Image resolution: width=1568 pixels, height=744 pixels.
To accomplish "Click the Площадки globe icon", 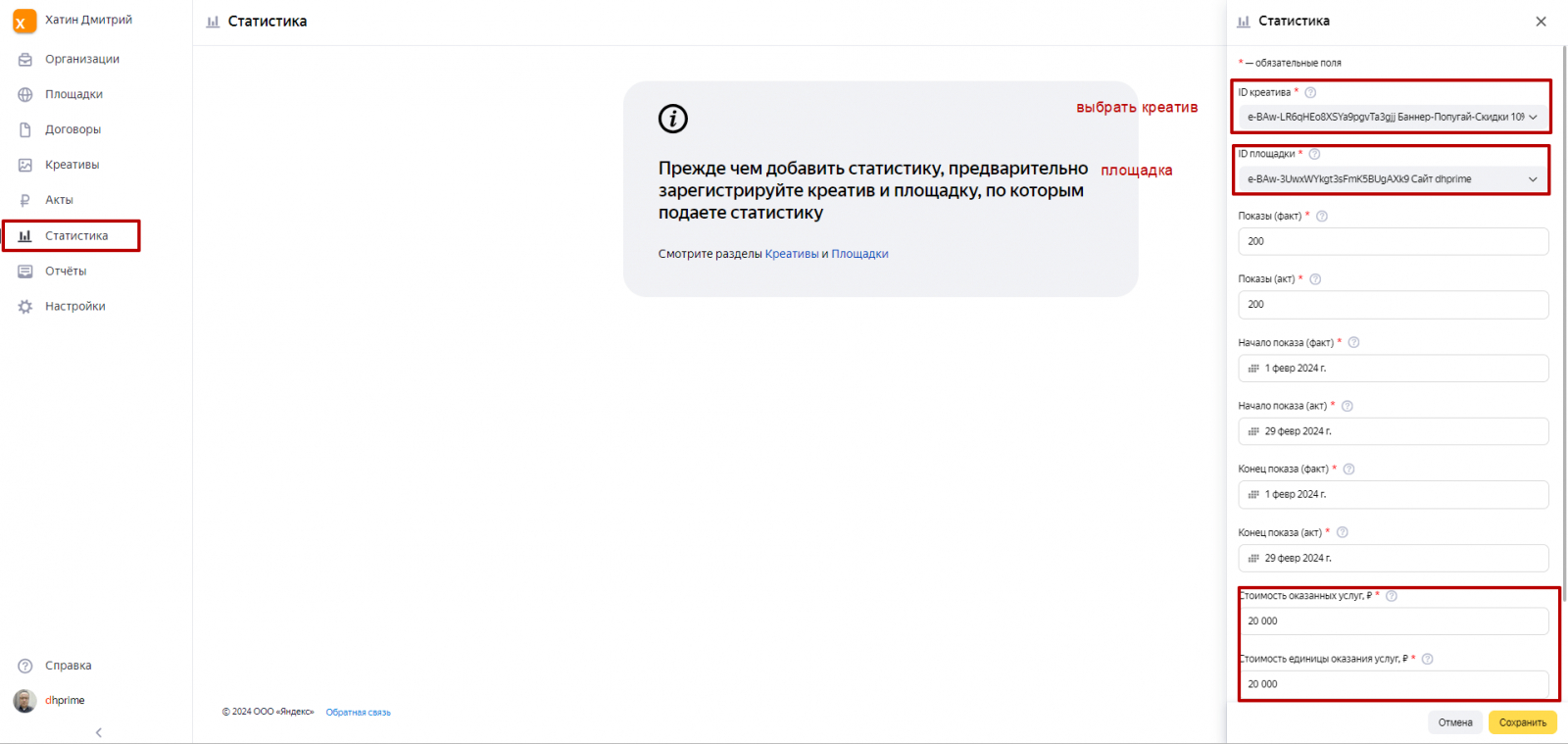I will click(25, 95).
